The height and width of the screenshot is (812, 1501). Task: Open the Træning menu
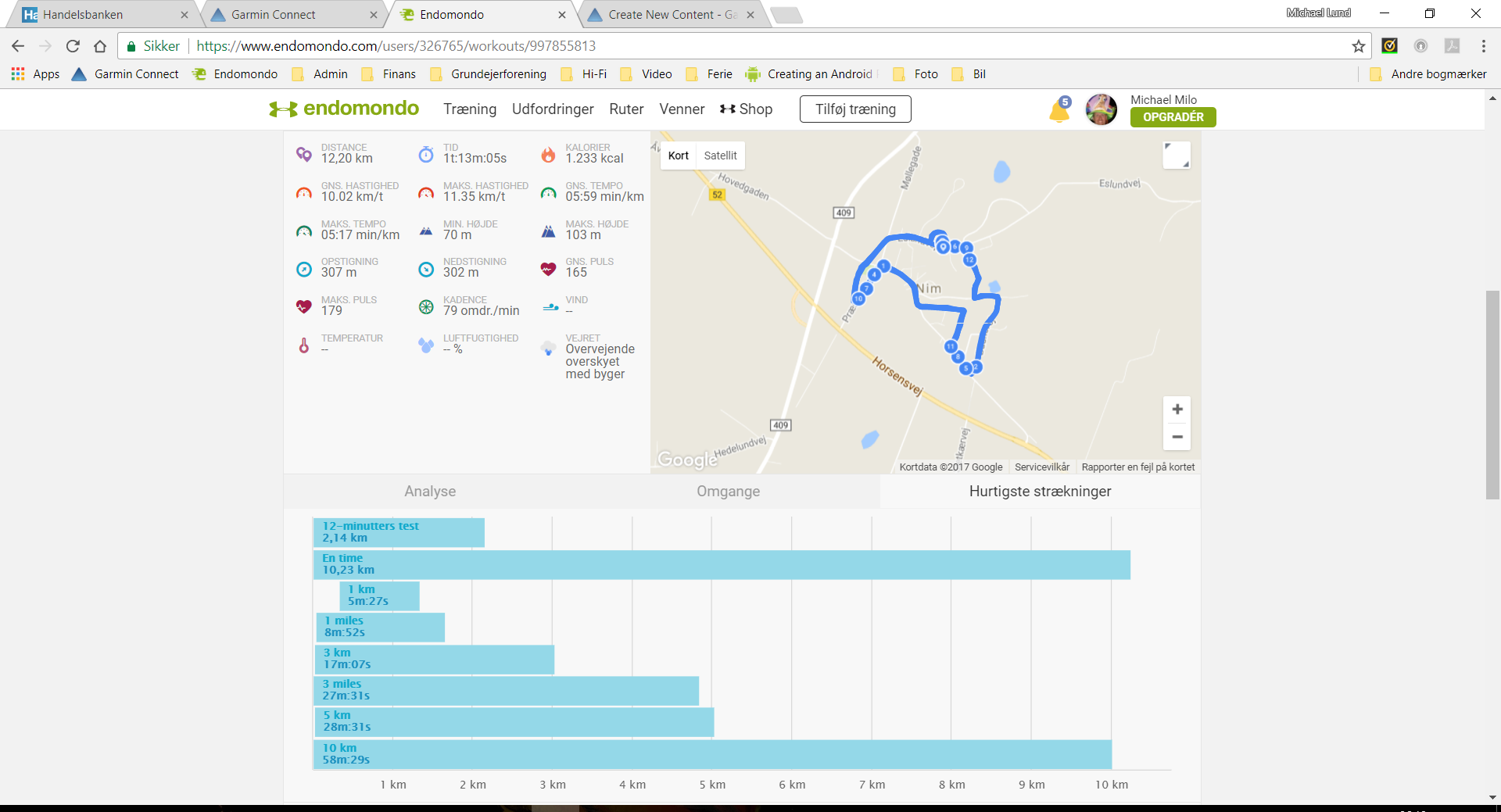click(x=470, y=109)
